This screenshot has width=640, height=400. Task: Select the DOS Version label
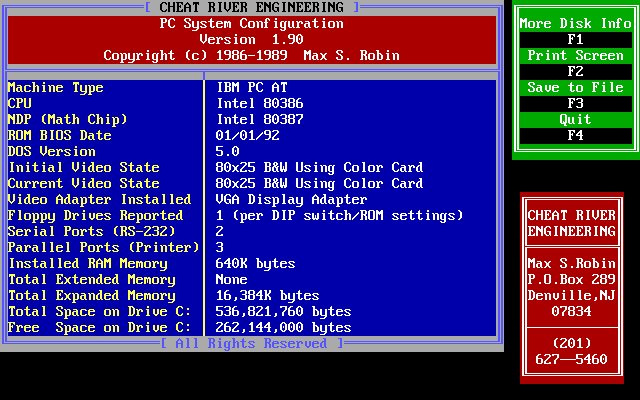click(51, 151)
